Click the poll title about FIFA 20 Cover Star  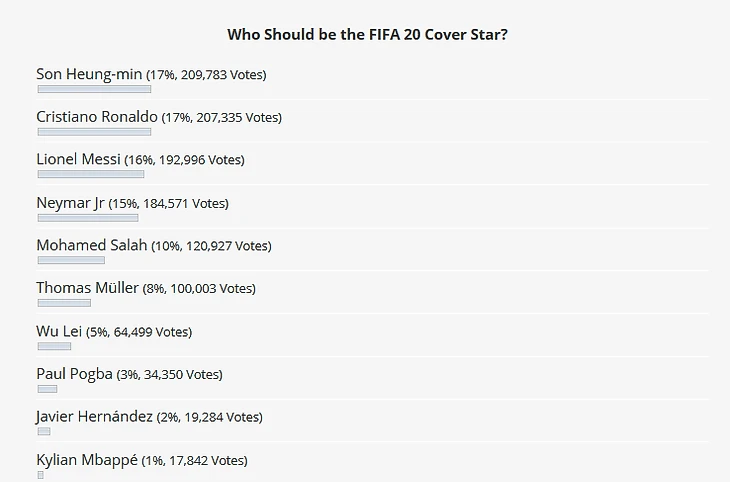point(367,34)
